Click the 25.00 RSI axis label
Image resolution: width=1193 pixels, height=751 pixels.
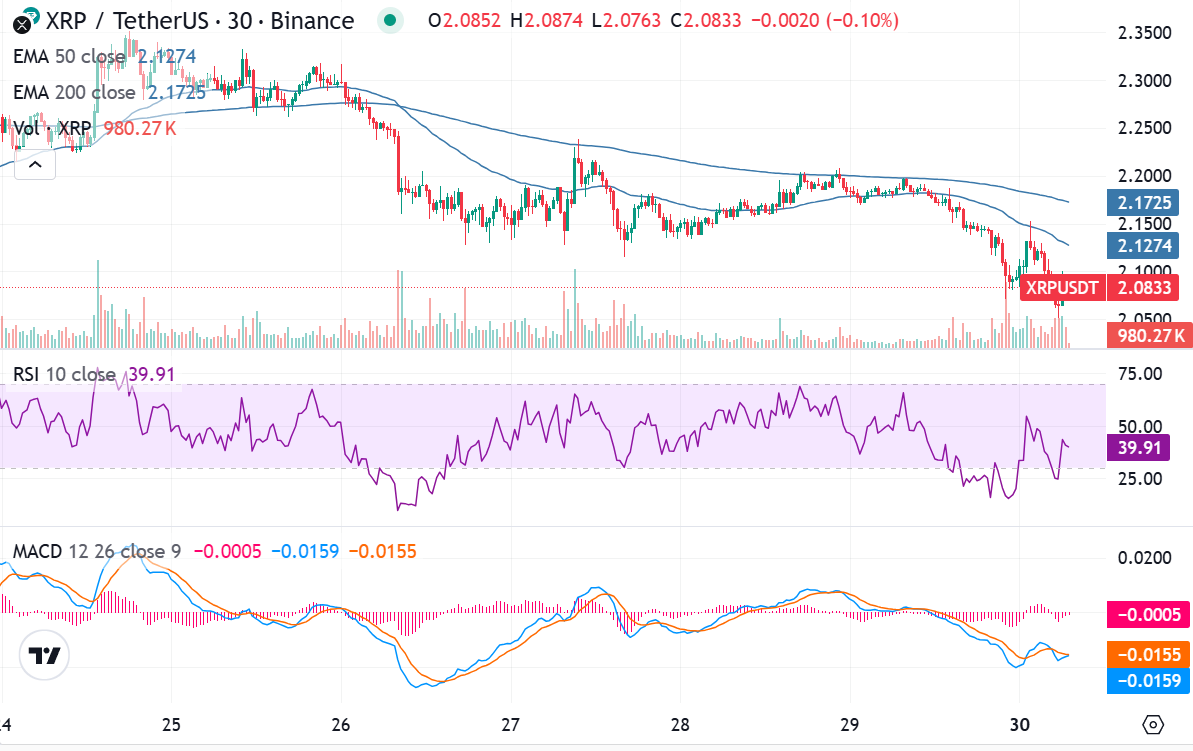(1140, 479)
